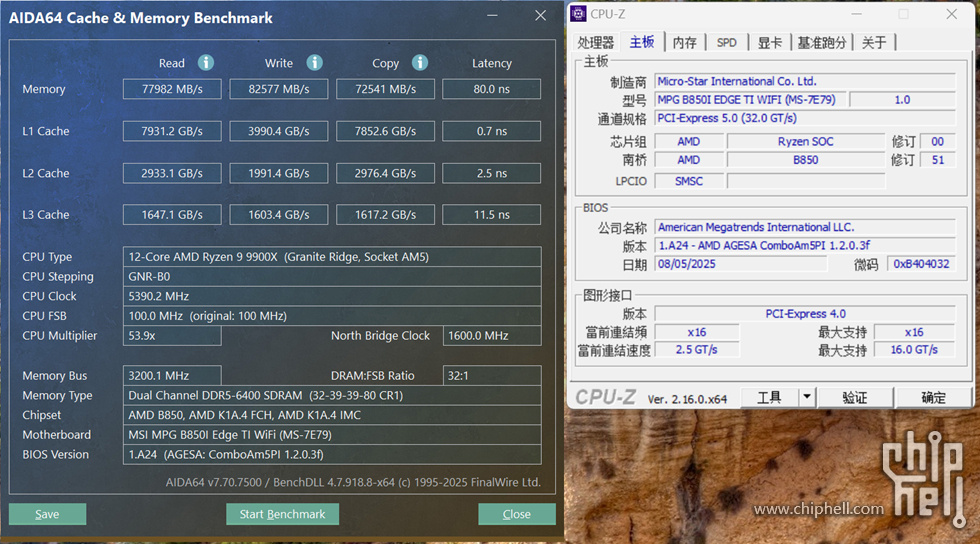Select L3 Cache Write 1603.4 GB/s
Screen dimensions: 980x544
[x=279, y=214]
